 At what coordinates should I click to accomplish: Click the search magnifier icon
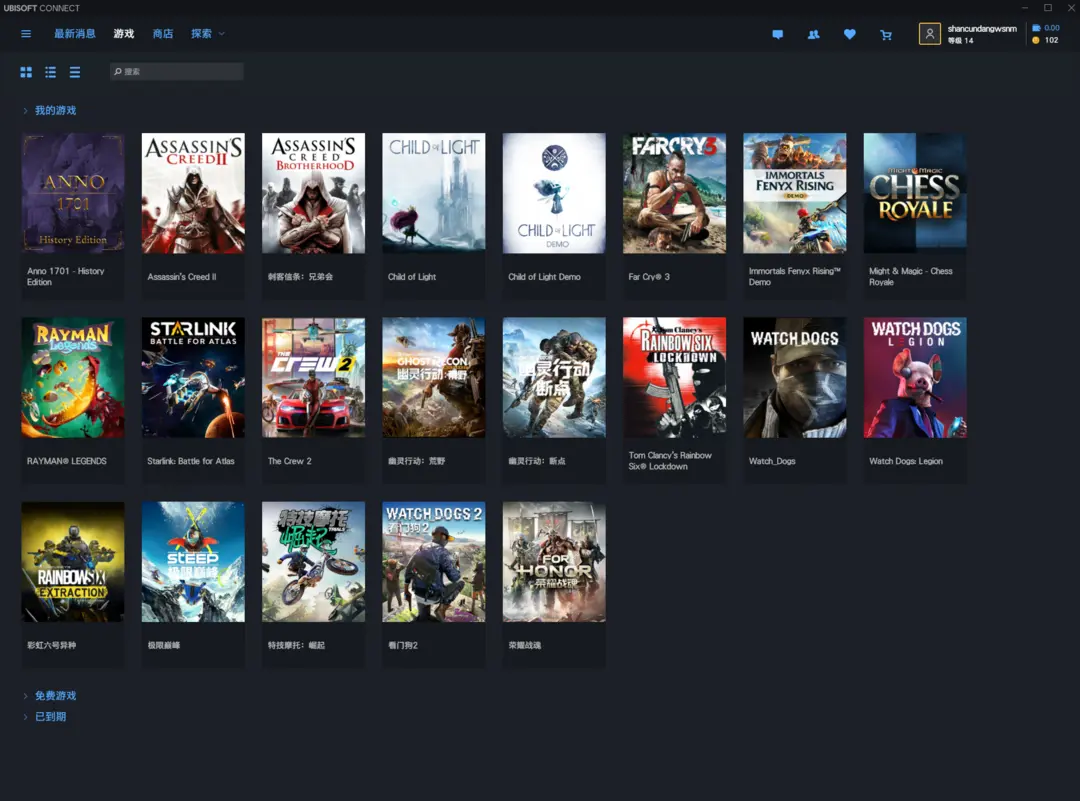tap(118, 72)
